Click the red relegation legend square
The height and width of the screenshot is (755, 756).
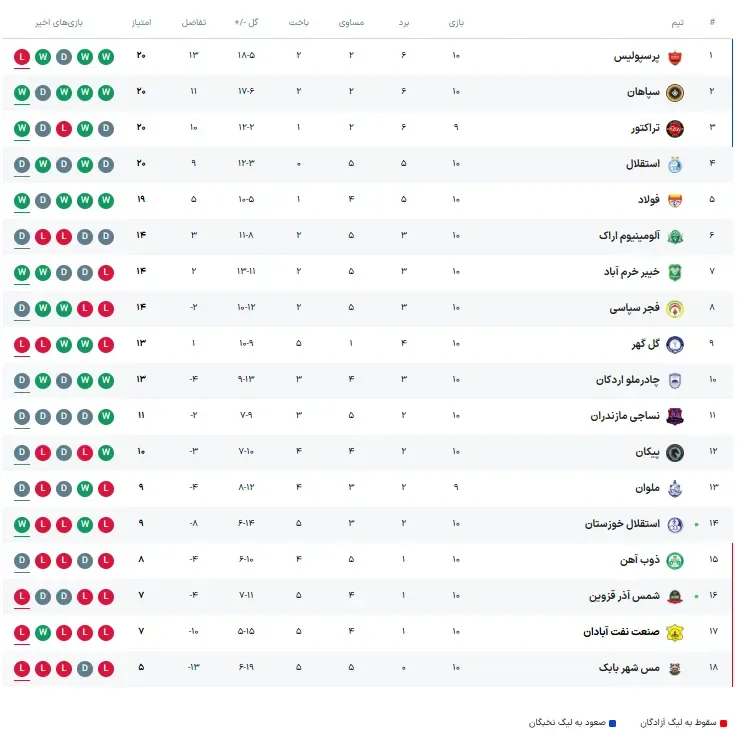[723, 723]
